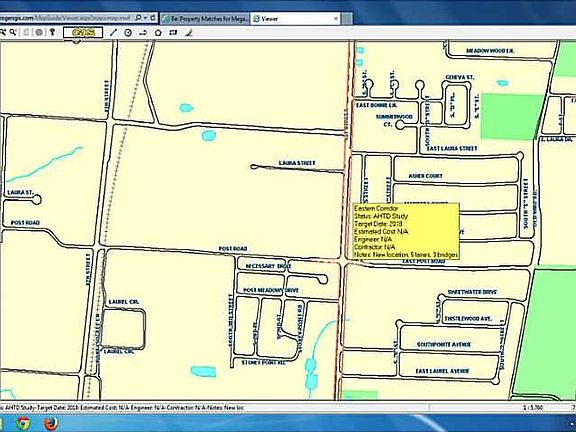Open the address bar dropdown arrow
Image resolution: width=576 pixels, height=432 pixels.
pyautogui.click(x=145, y=18)
